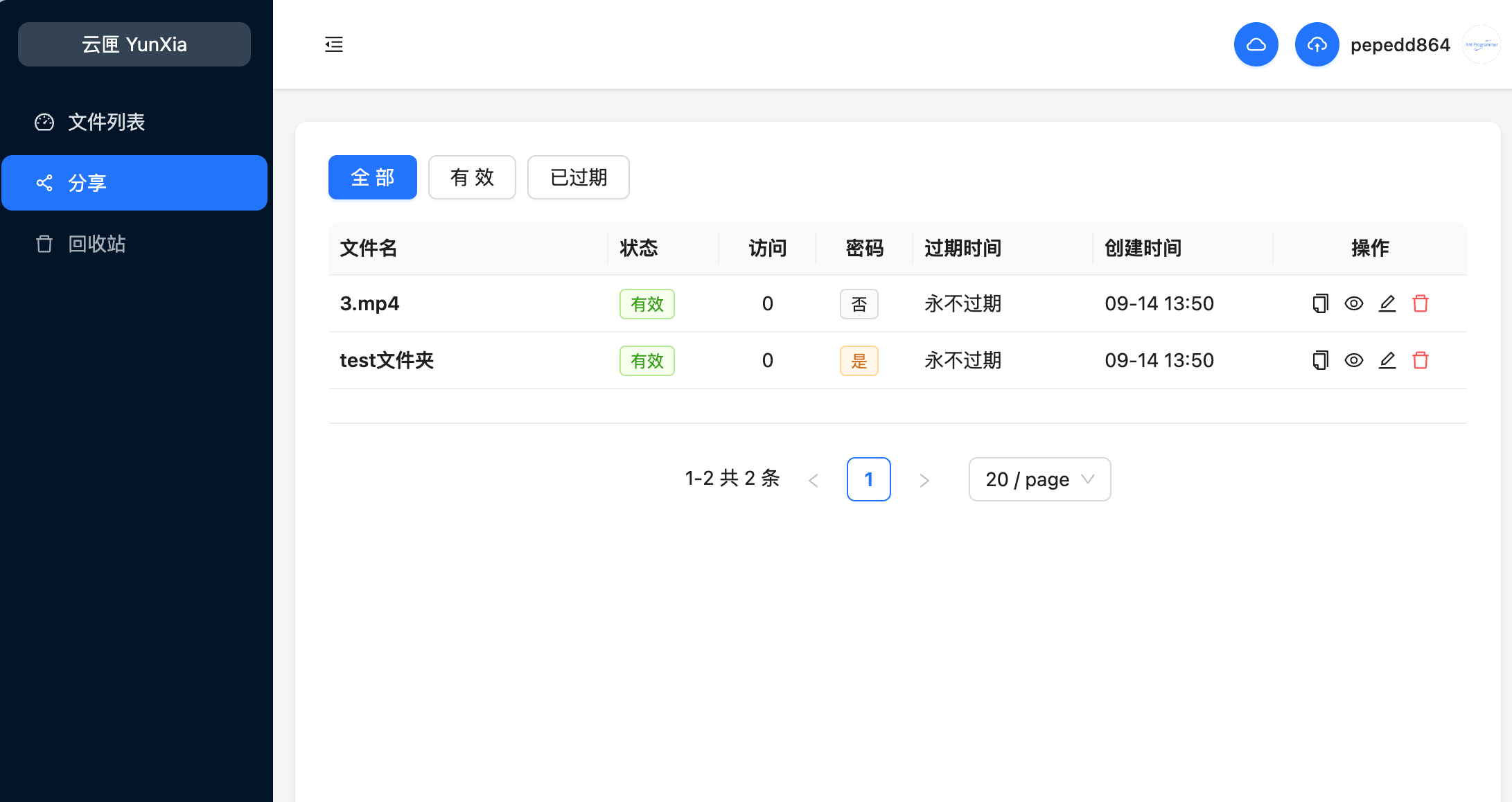Copy share link for 3.mp4
1512x802 pixels.
click(1320, 303)
